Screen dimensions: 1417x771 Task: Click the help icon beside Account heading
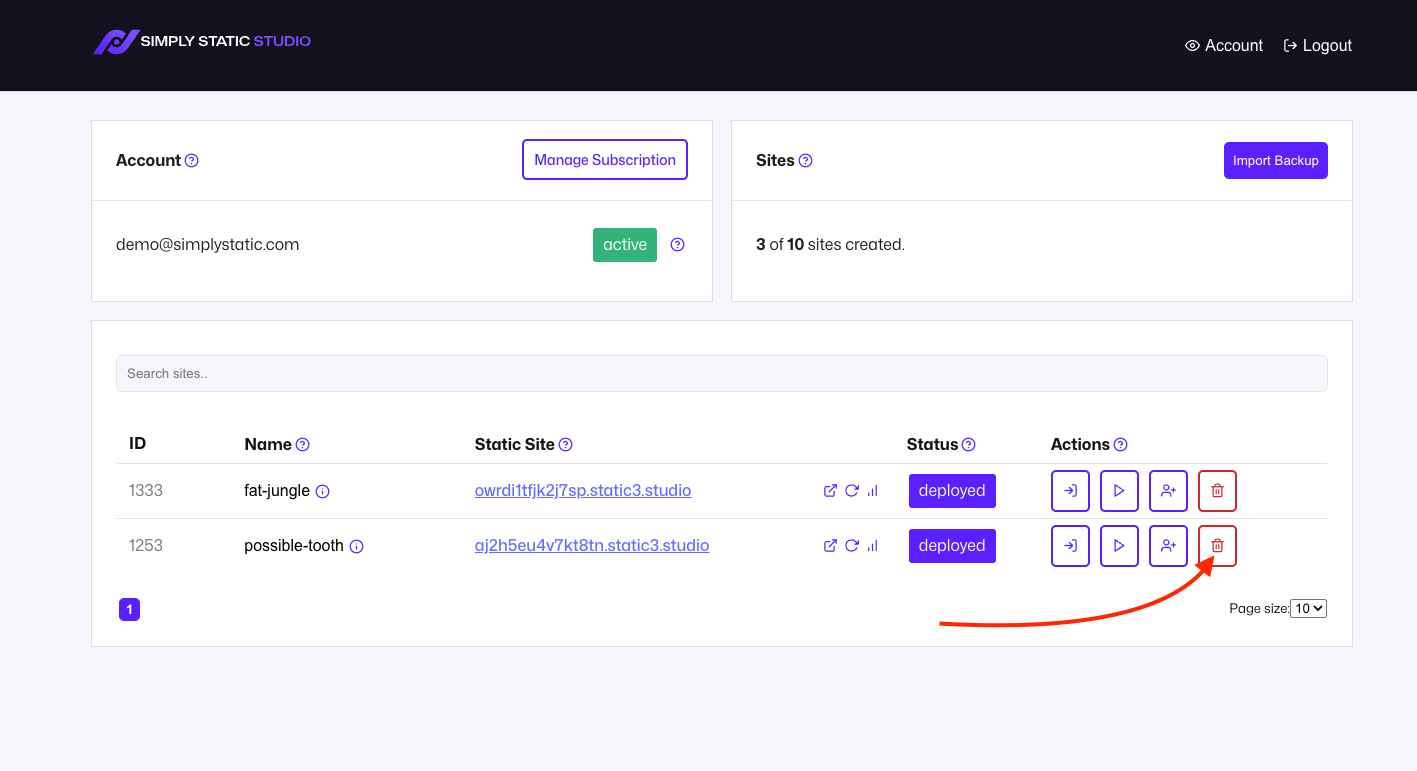tap(192, 161)
